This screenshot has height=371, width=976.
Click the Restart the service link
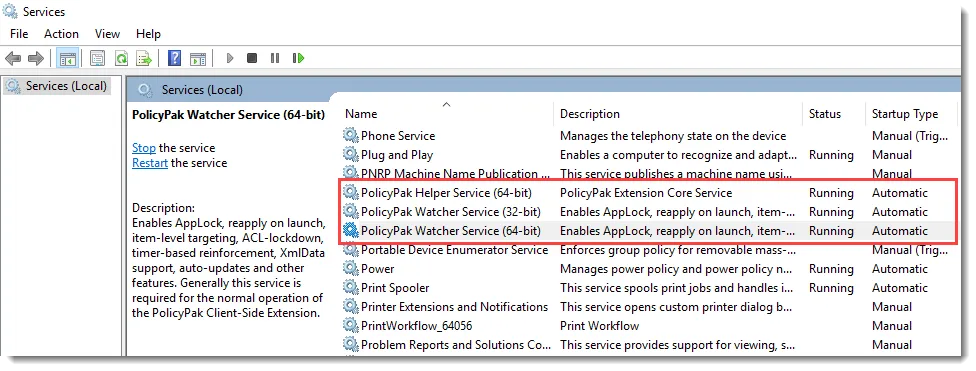(149, 163)
